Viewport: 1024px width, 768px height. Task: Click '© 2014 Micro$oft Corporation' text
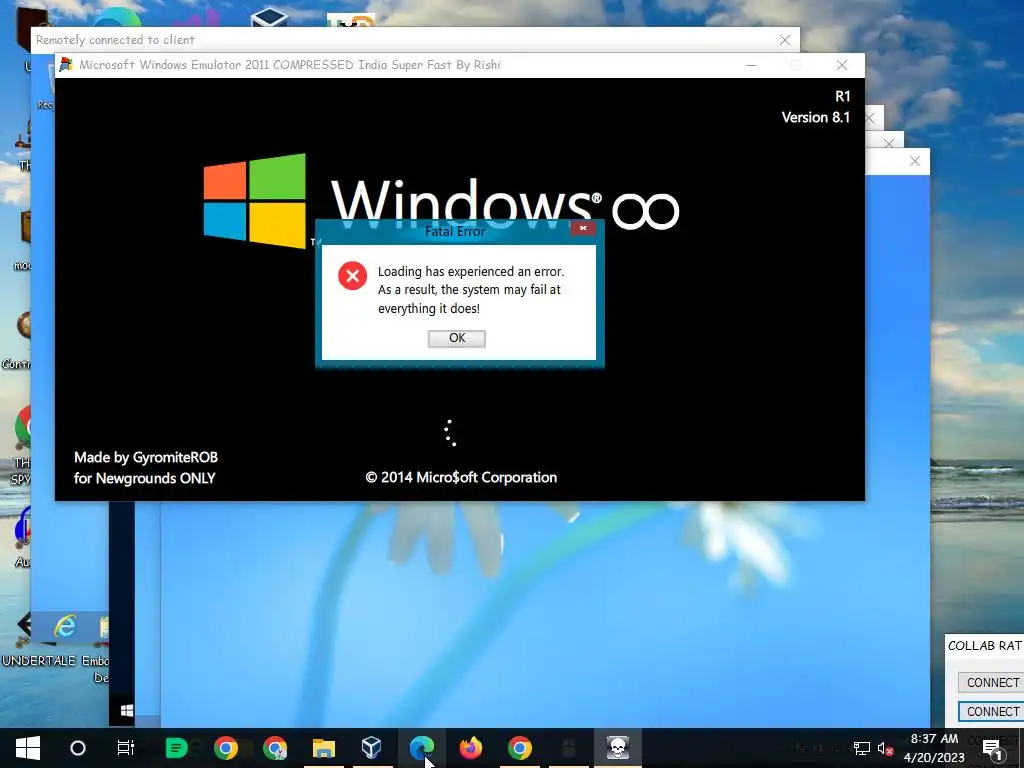461,477
